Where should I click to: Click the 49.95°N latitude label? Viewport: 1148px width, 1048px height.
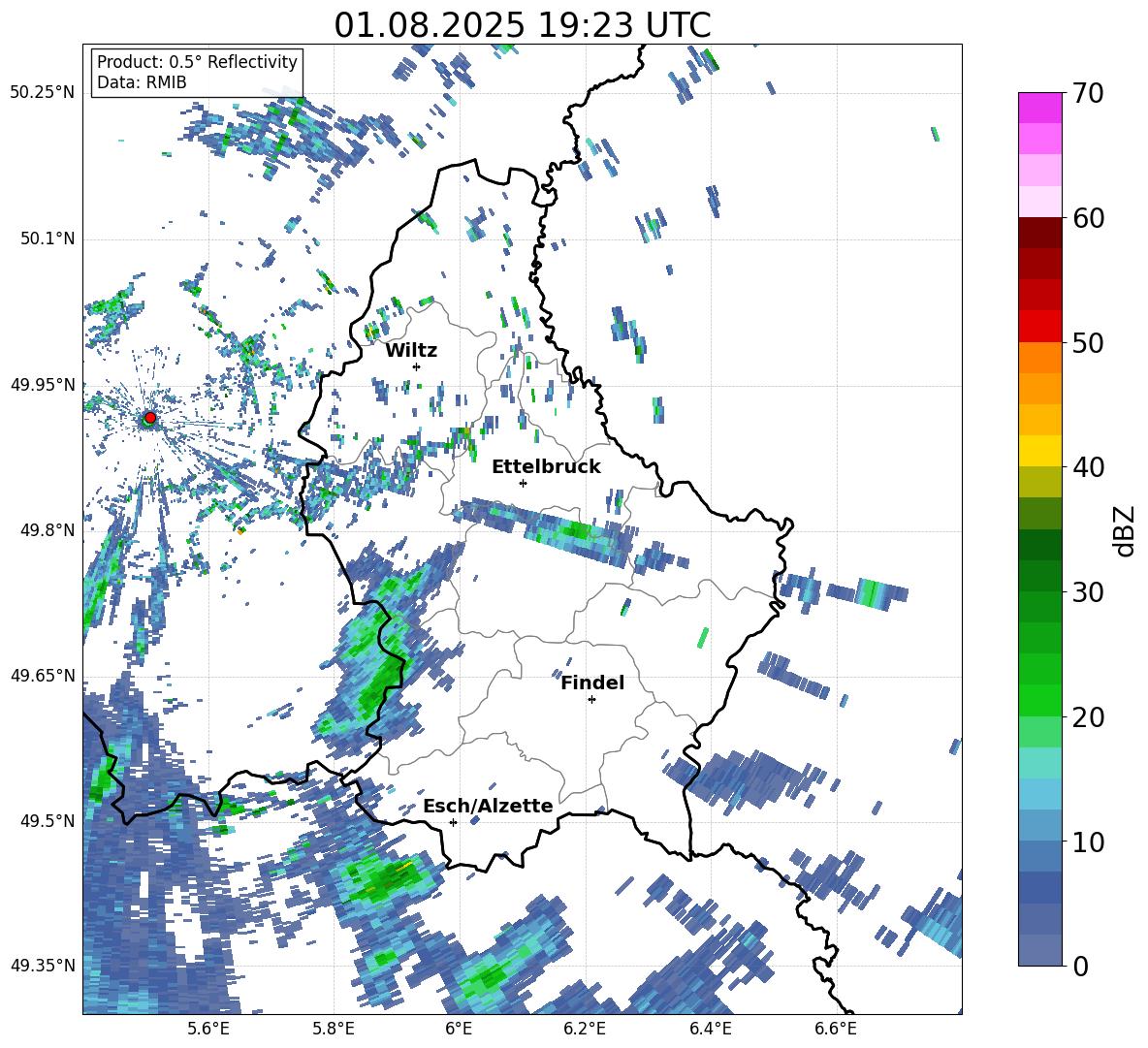43,385
